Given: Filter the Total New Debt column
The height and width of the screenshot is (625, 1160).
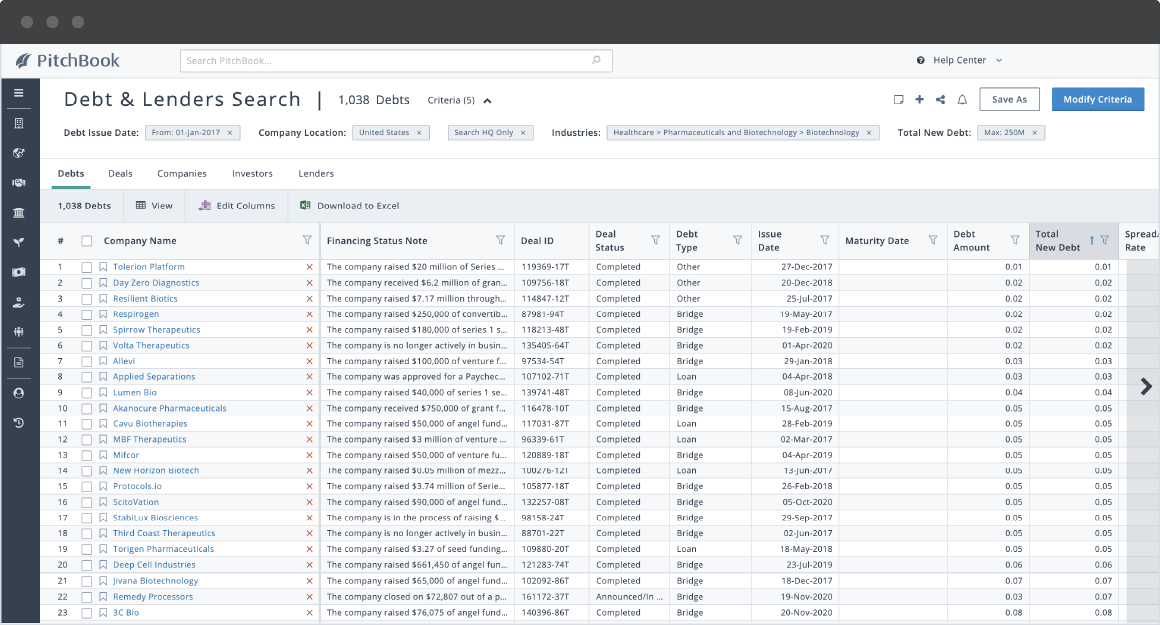Looking at the screenshot, I should [x=1105, y=240].
